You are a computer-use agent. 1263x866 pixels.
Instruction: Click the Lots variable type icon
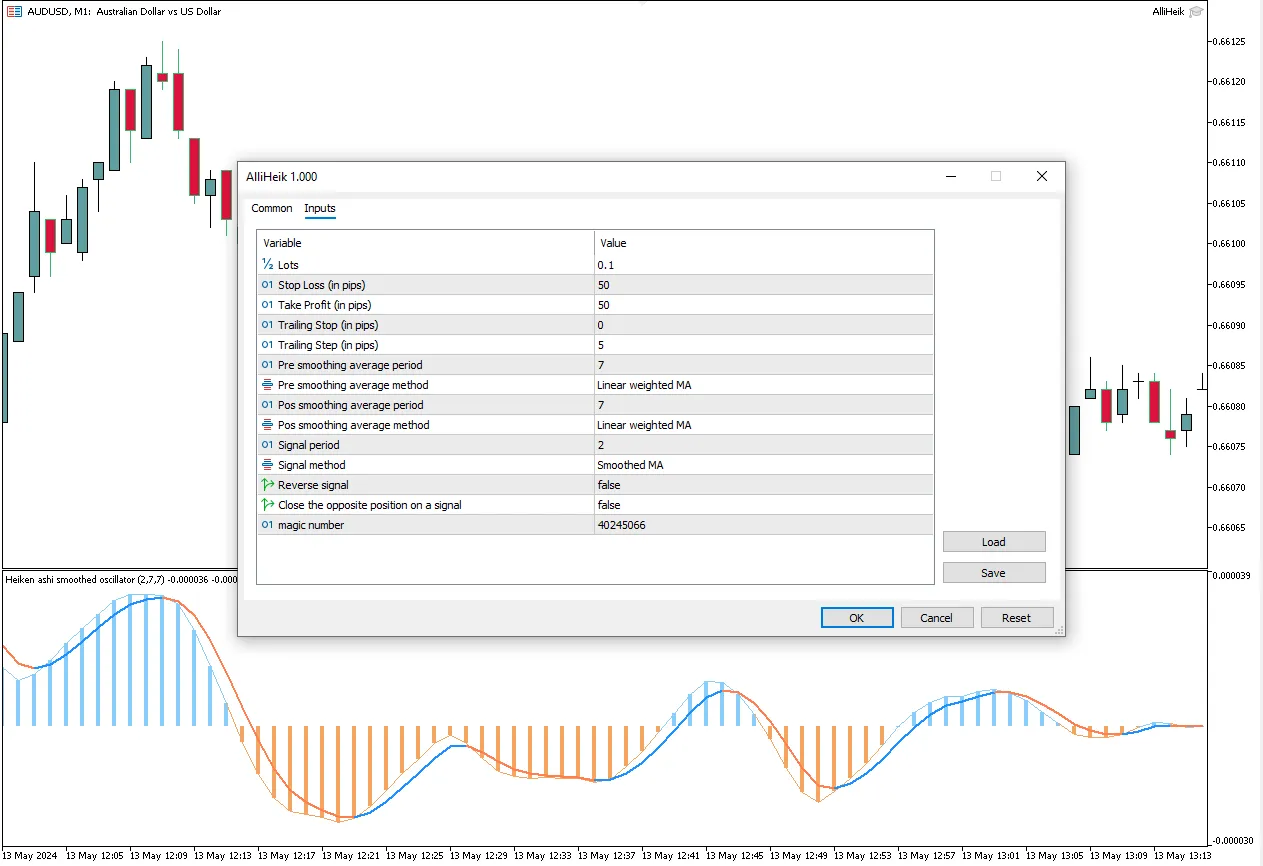point(267,265)
